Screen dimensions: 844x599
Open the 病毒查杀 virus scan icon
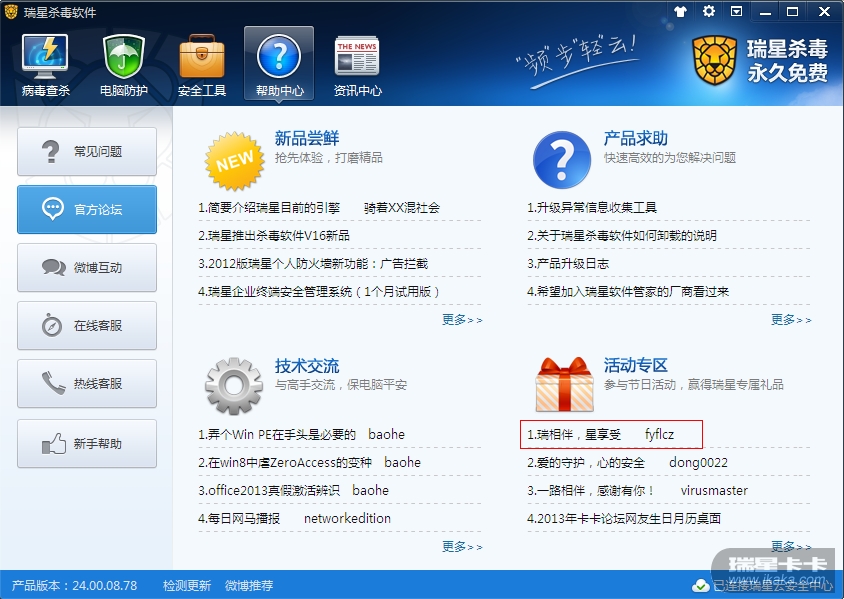click(45, 58)
